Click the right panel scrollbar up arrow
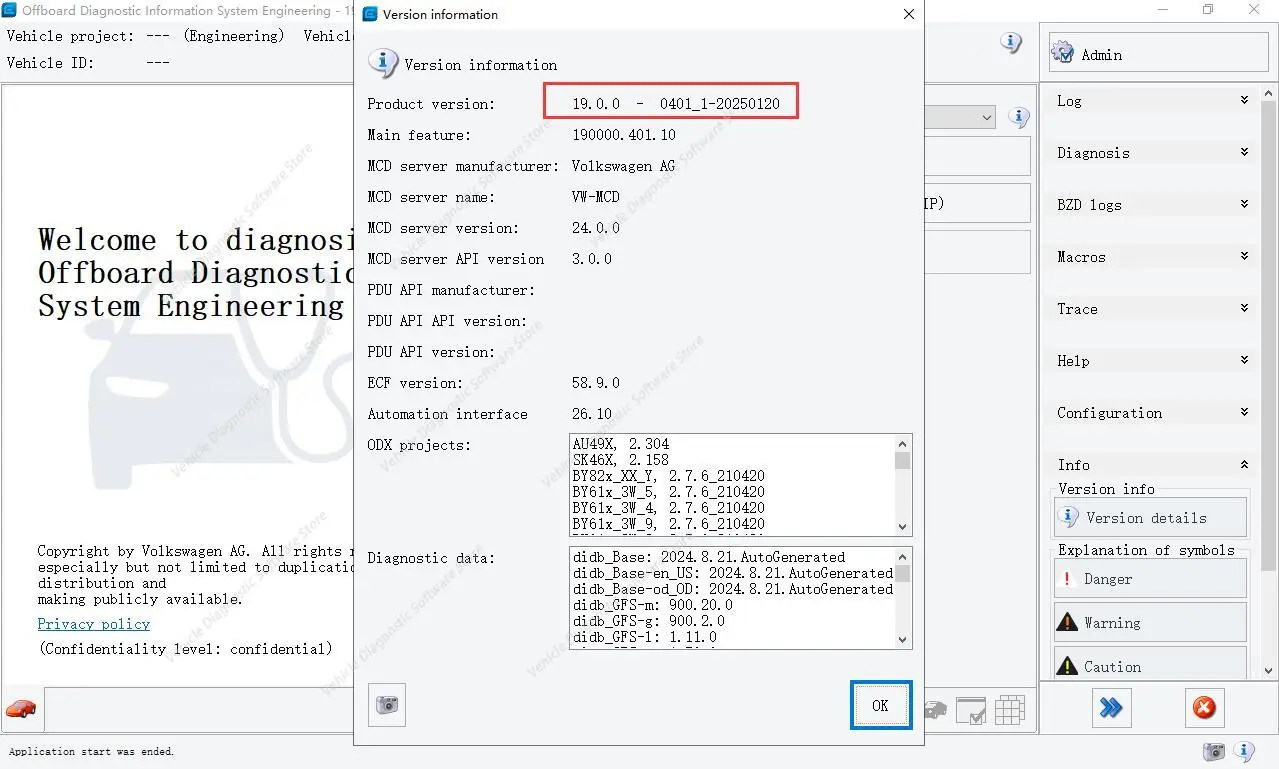Viewport: 1279px width, 769px height. [1268, 94]
